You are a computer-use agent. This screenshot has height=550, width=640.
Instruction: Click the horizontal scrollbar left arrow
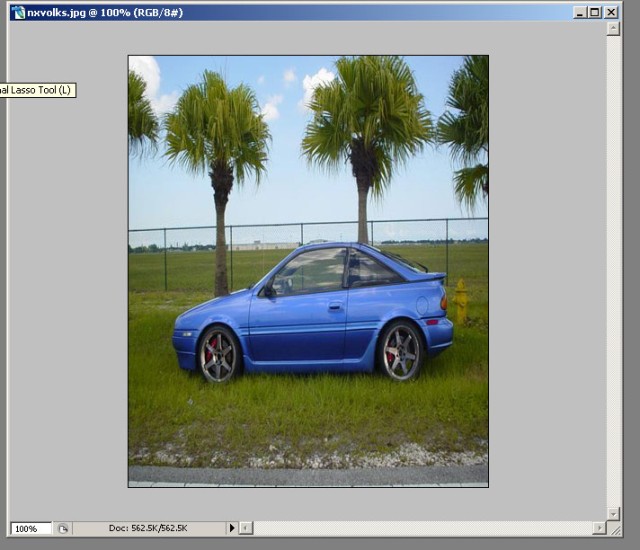pos(246,528)
